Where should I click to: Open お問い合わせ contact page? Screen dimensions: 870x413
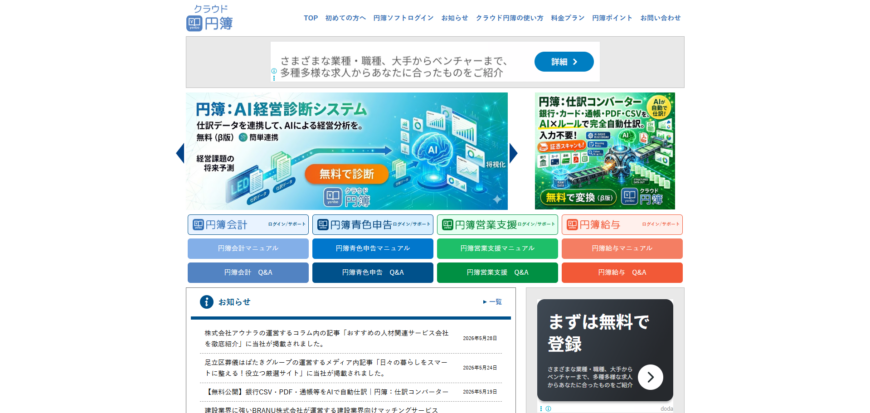tap(660, 18)
